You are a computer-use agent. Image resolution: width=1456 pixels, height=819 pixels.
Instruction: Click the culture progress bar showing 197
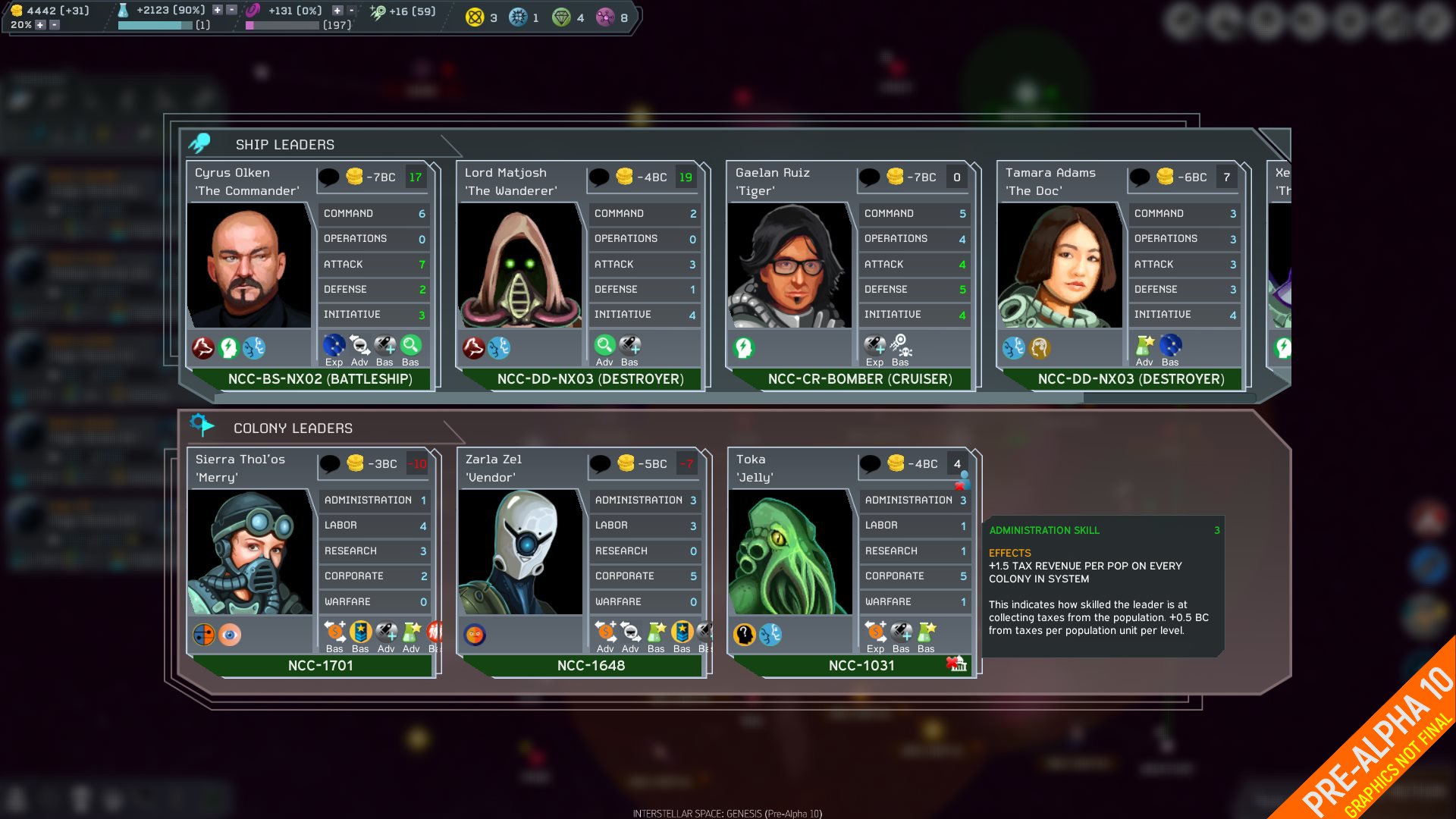(282, 25)
